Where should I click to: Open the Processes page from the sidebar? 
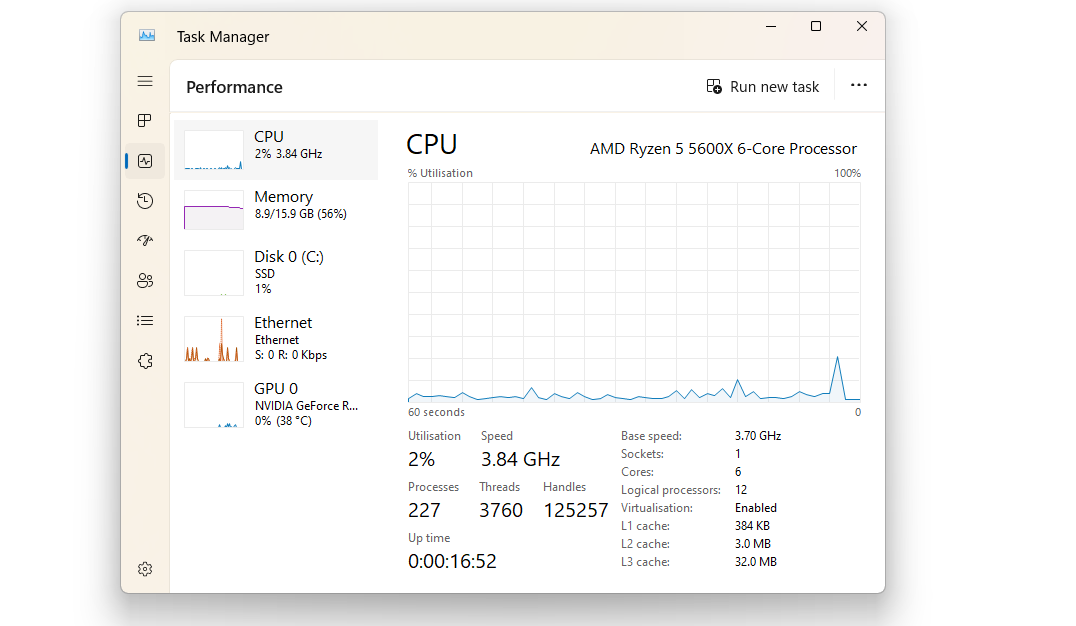coord(145,121)
